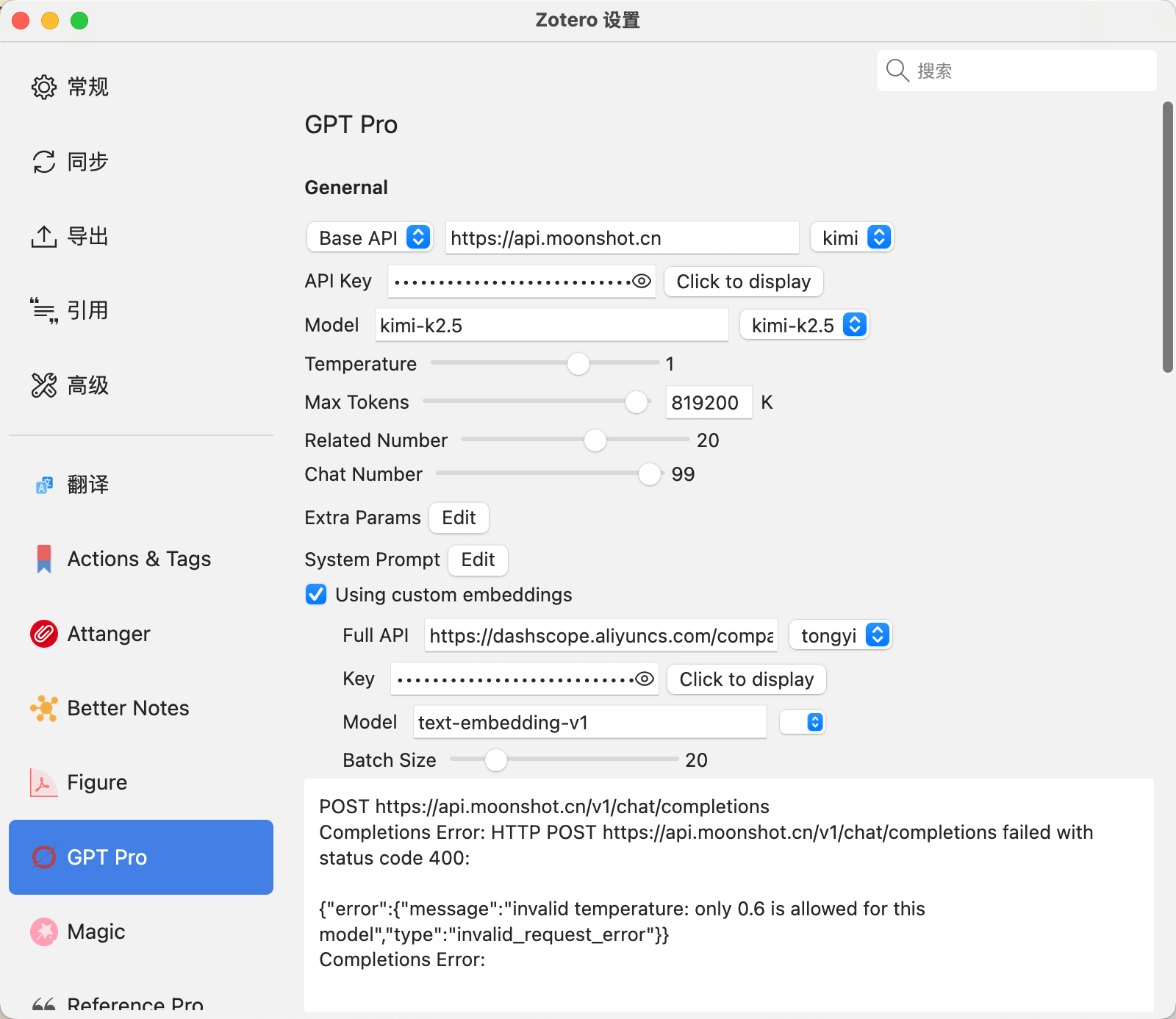The height and width of the screenshot is (1019, 1176).
Task: Open the 导出 export settings pane
Action: click(x=141, y=237)
